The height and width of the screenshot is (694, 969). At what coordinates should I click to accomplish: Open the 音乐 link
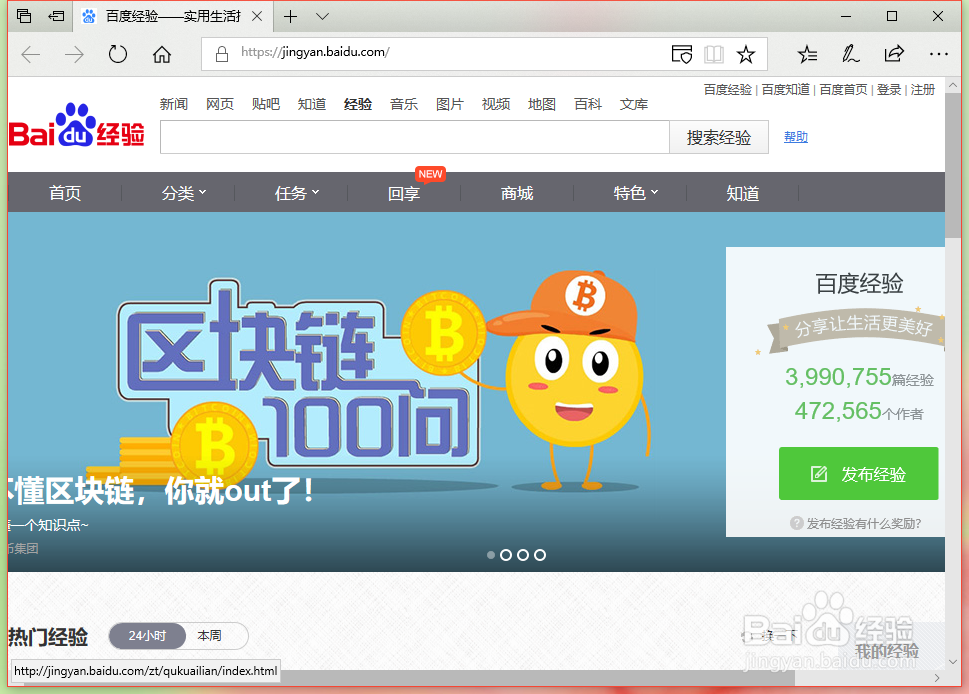[x=404, y=104]
